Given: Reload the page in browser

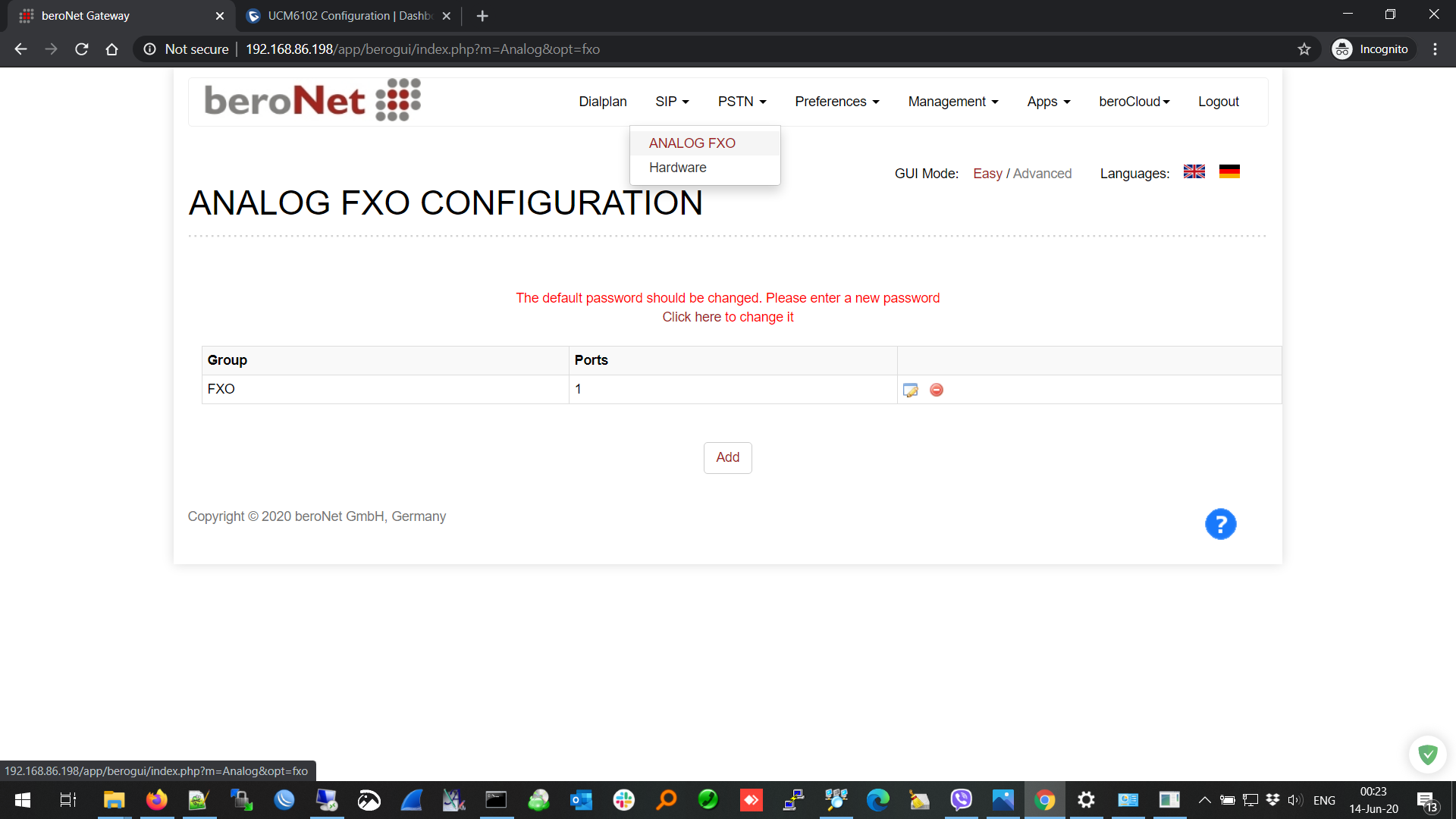Looking at the screenshot, I should click(82, 49).
